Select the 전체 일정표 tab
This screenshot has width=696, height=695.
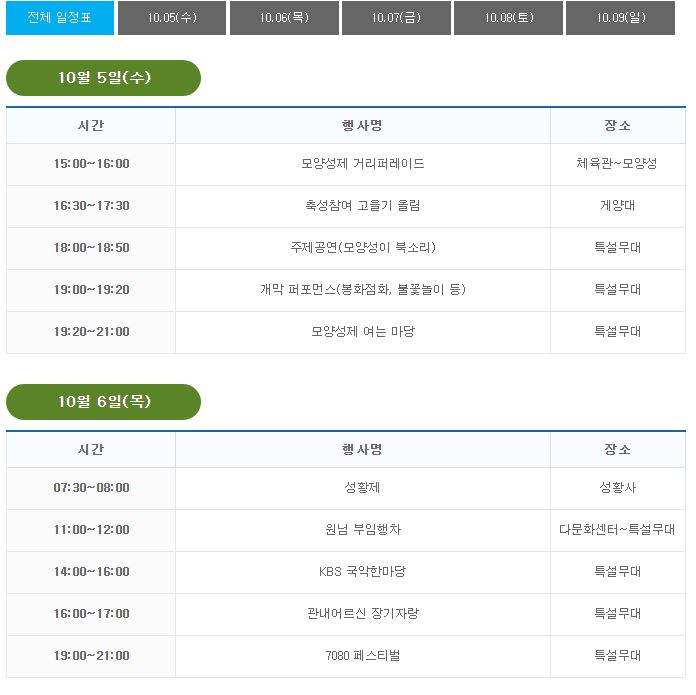[x=59, y=18]
